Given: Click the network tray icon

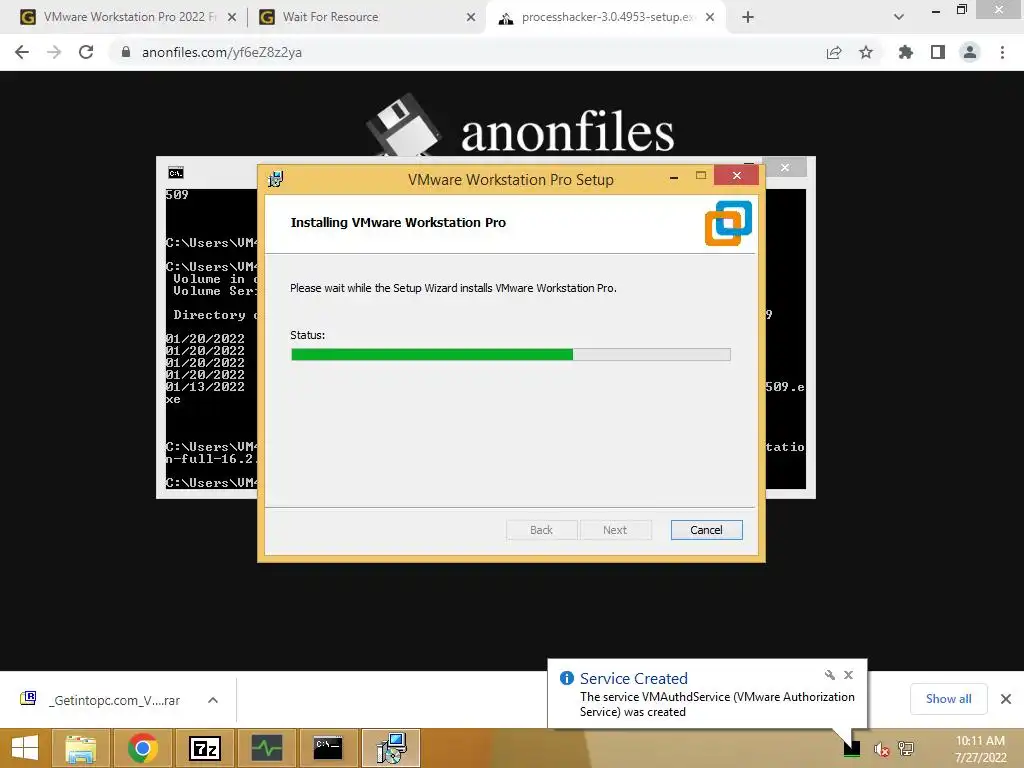Looking at the screenshot, I should tap(906, 749).
